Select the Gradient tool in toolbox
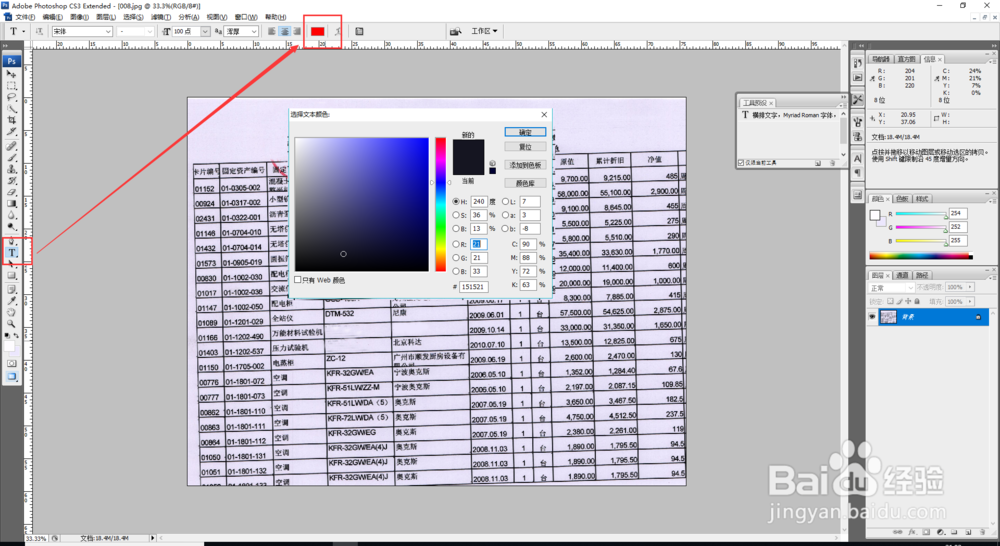The height and width of the screenshot is (546, 1000). [x=11, y=203]
